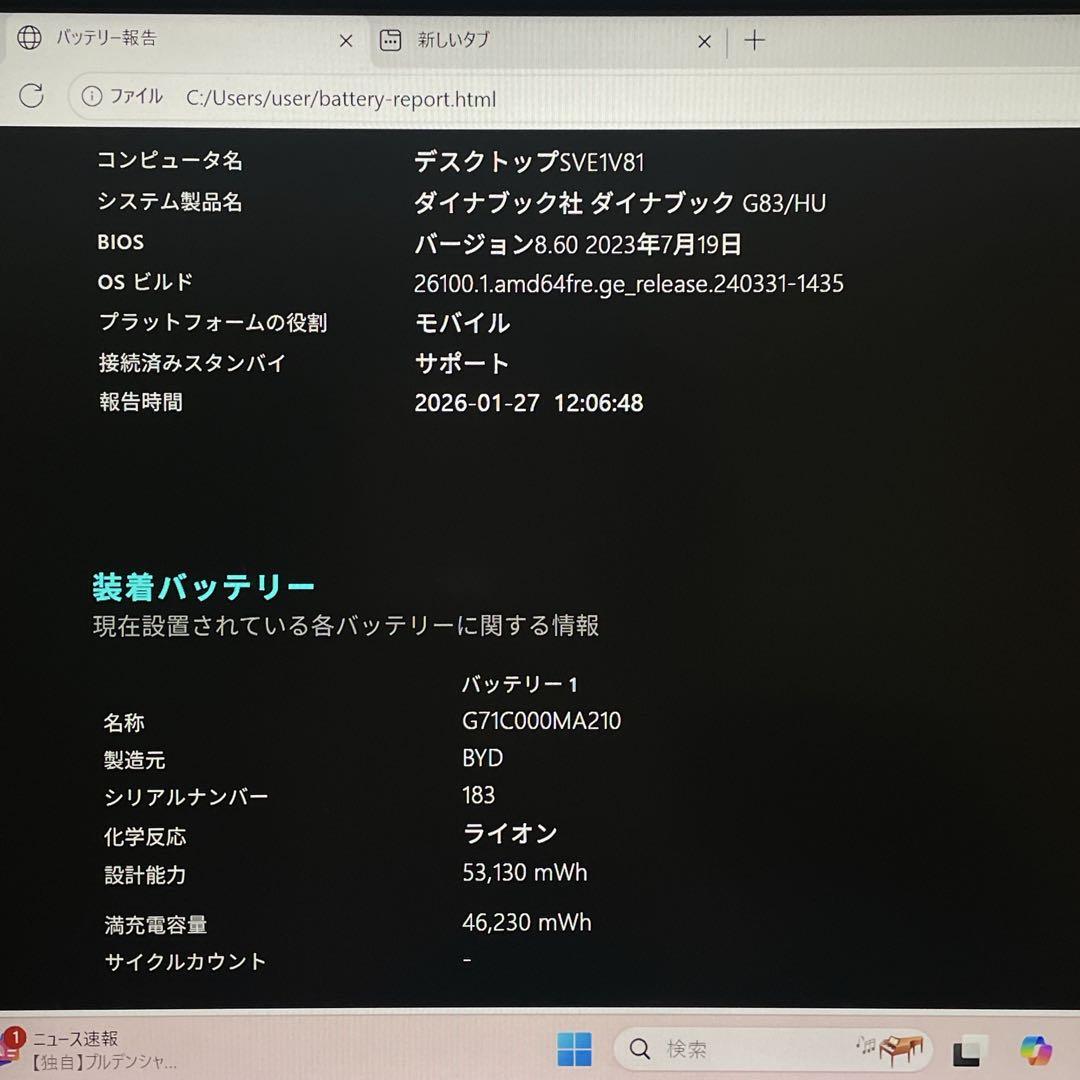1080x1080 pixels.
Task: Close the battery report tab
Action: [x=346, y=40]
